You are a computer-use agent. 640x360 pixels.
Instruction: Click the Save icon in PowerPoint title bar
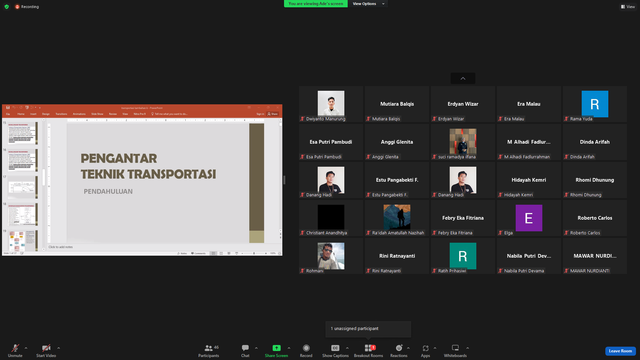[8, 107]
